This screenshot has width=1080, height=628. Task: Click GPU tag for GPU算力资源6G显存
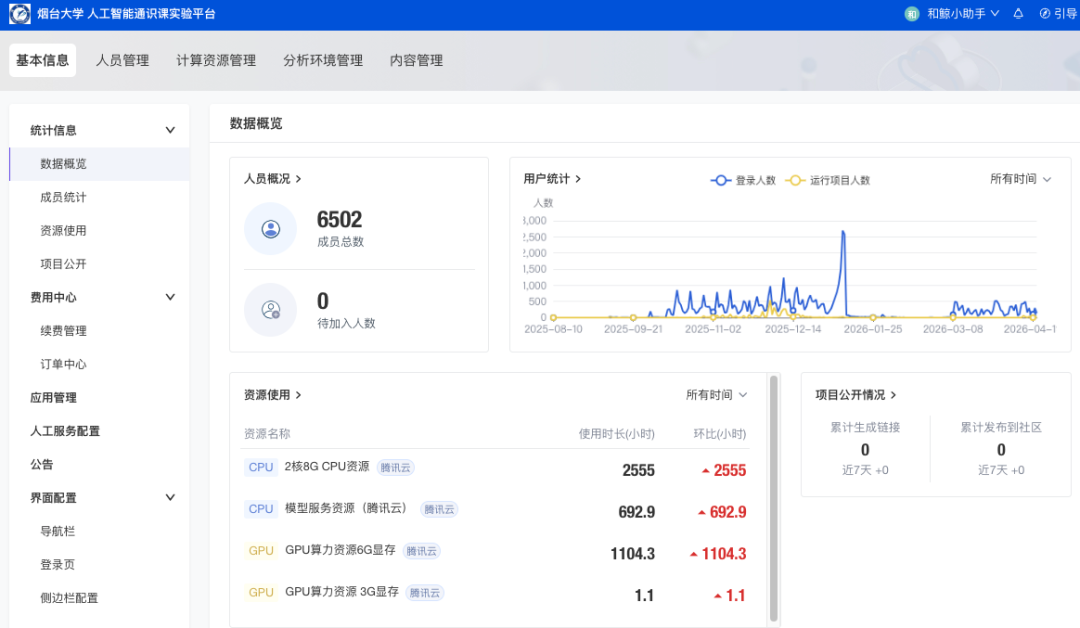[261, 551]
